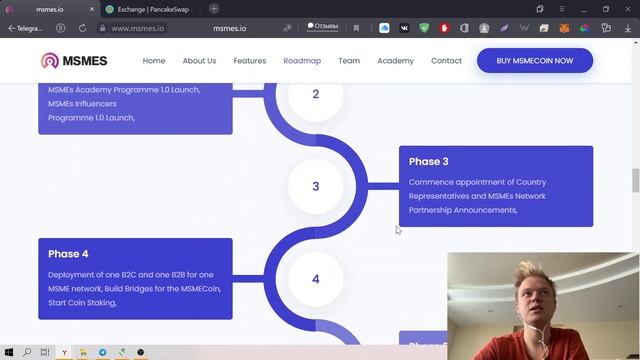Viewport: 640px width, 360px height.
Task: Click the colorful extension icon beside MetaMask
Action: click(x=584, y=28)
